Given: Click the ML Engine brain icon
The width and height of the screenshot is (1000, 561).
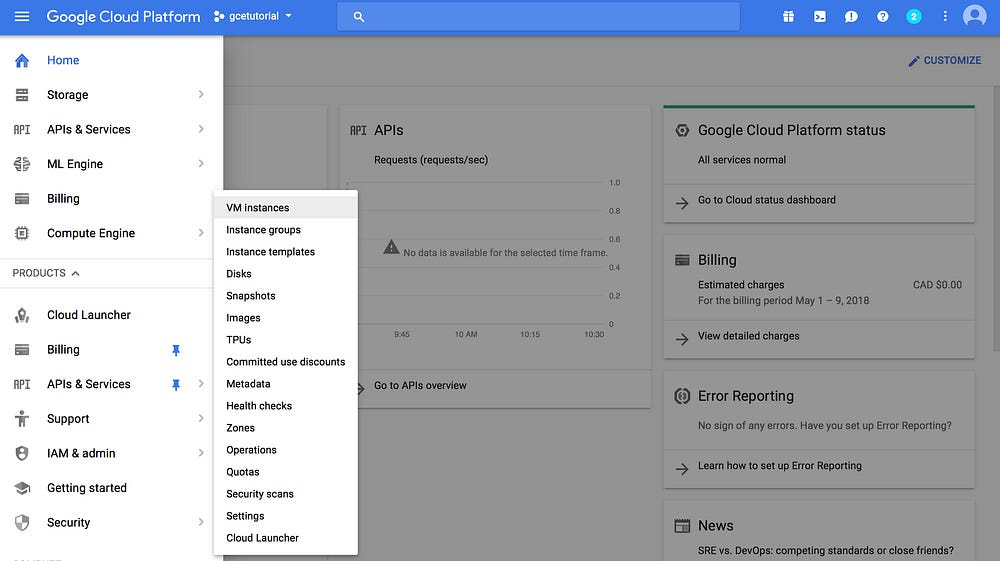Looking at the screenshot, I should (x=22, y=164).
